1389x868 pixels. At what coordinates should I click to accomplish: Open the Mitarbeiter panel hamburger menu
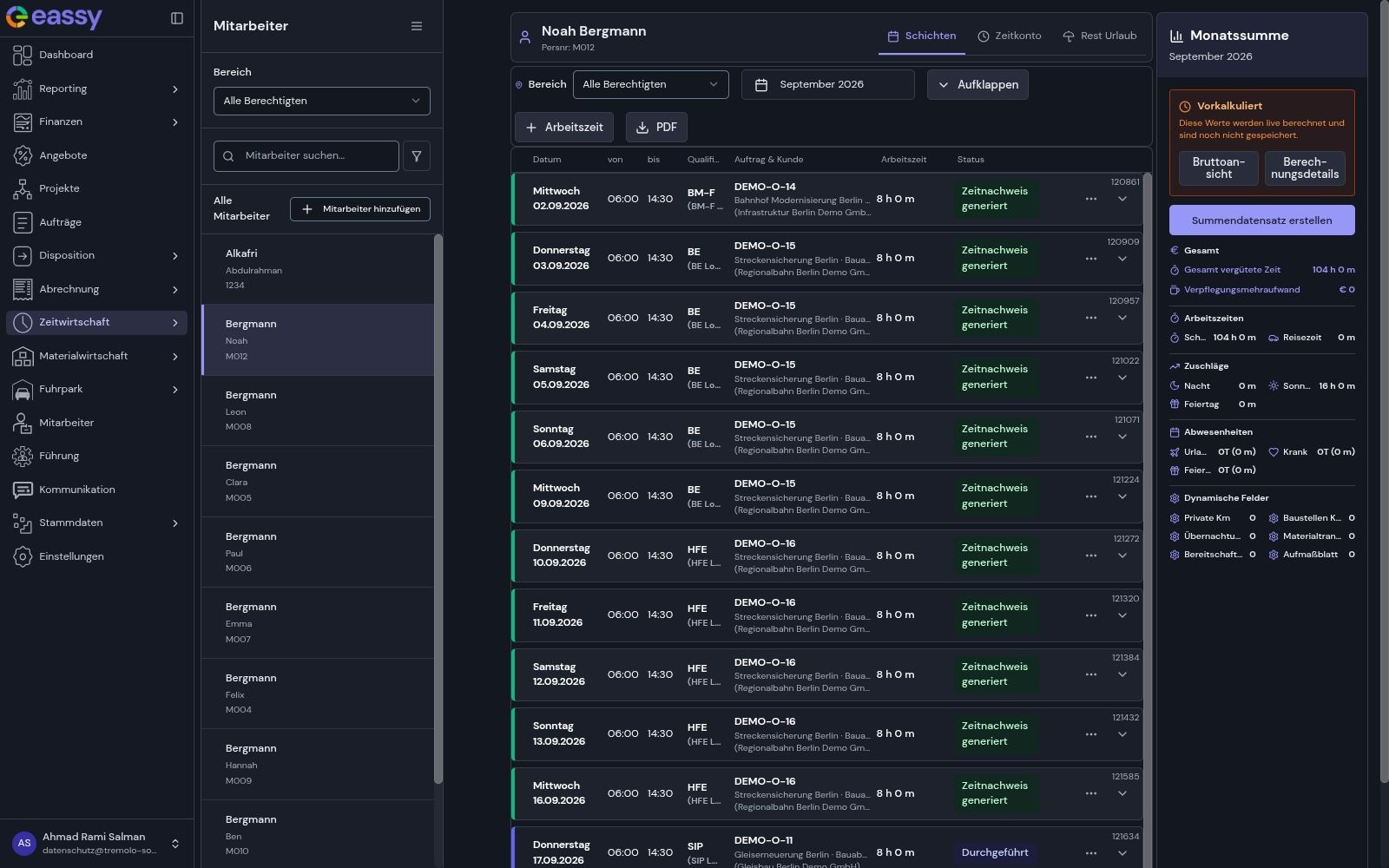click(x=417, y=26)
